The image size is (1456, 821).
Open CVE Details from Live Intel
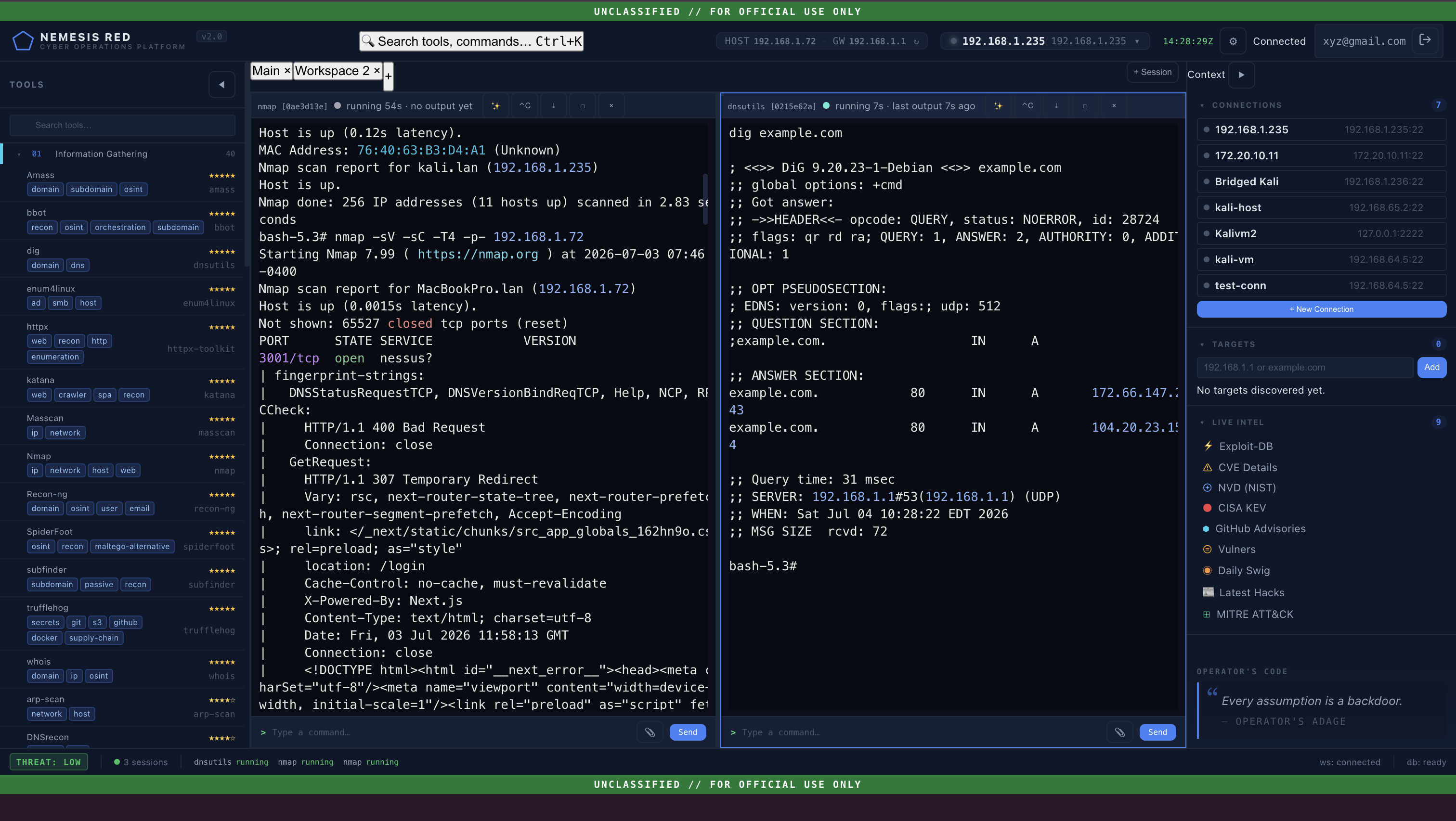click(x=1248, y=467)
